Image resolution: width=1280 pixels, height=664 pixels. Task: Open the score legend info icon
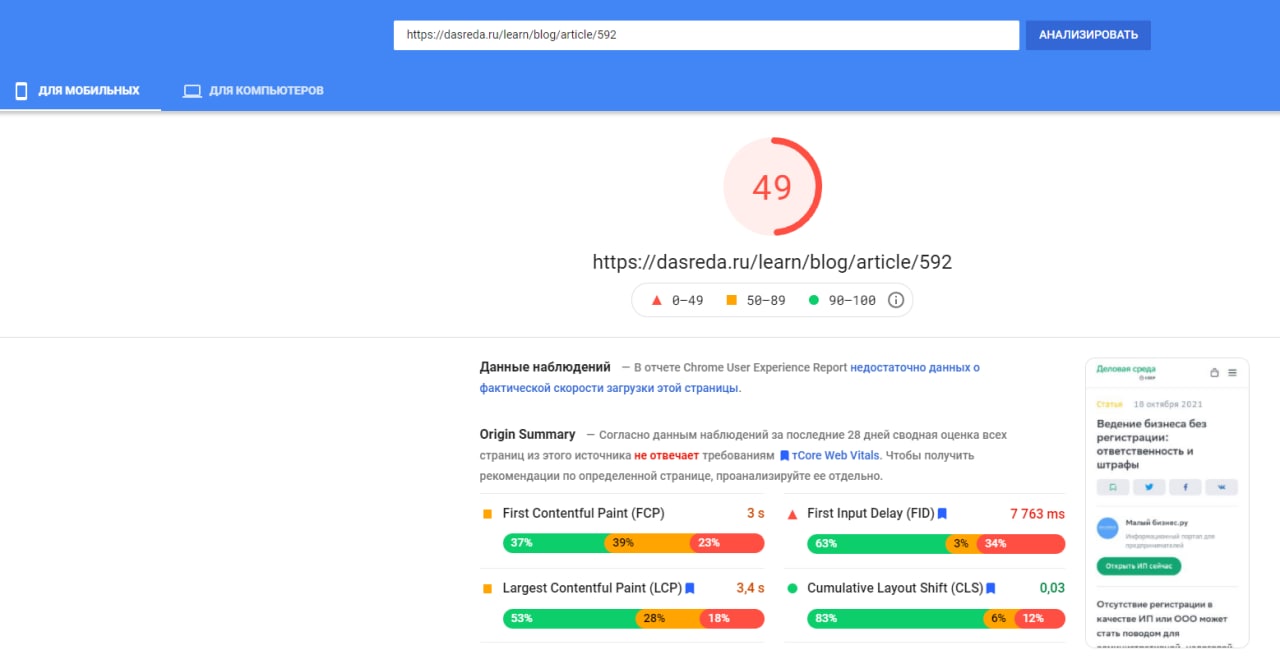[x=896, y=300]
